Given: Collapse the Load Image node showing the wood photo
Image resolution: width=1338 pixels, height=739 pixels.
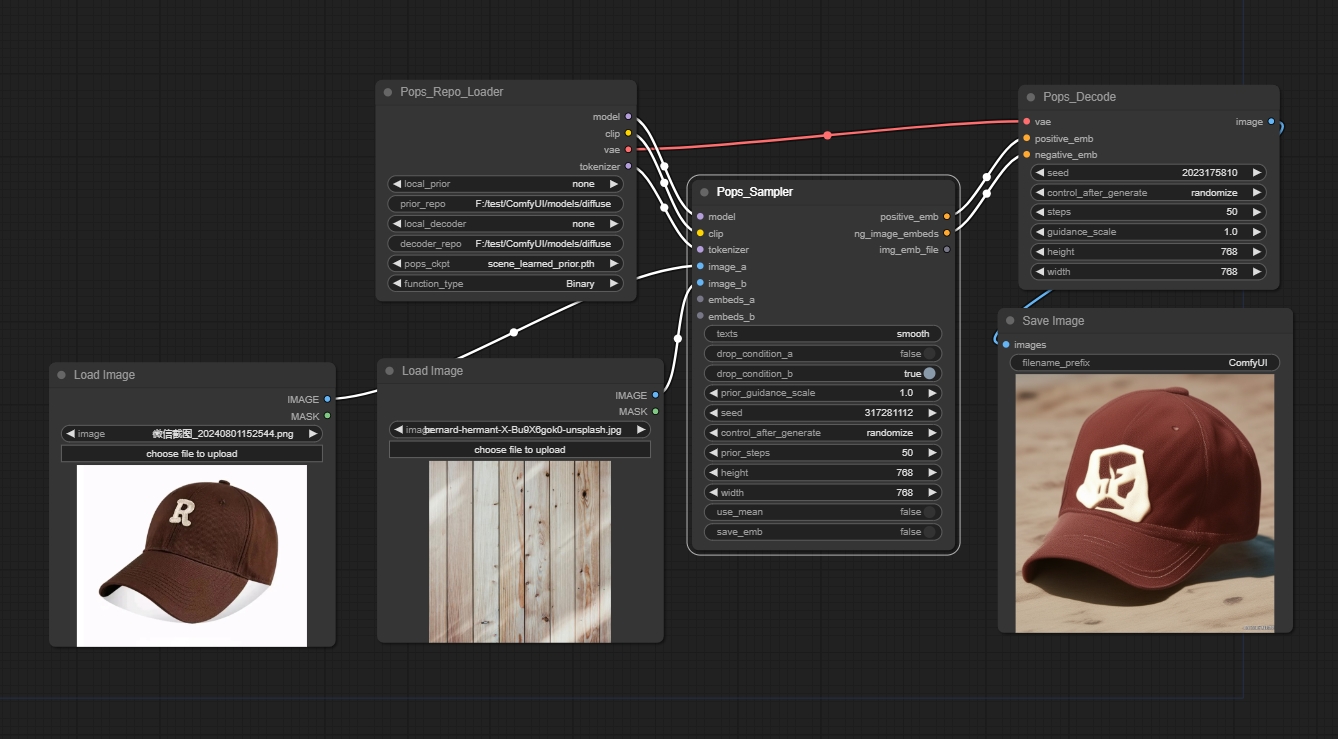Looking at the screenshot, I should 389,371.
